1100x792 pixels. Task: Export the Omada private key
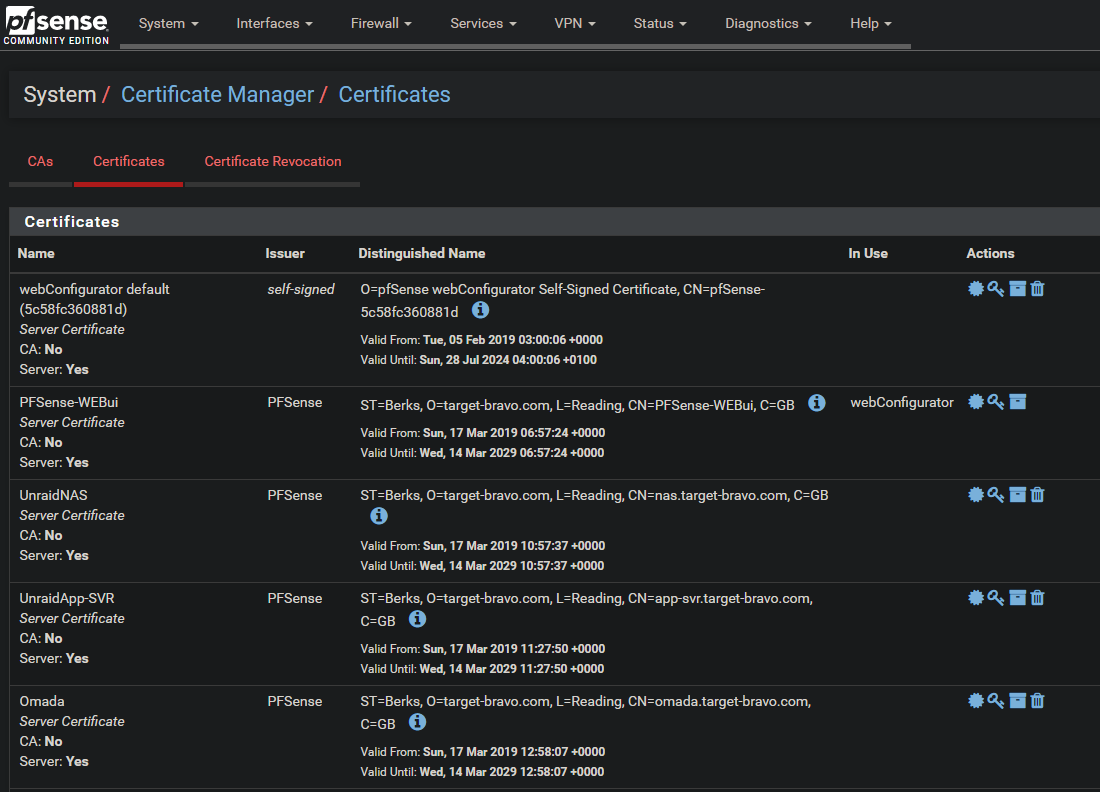(x=995, y=700)
